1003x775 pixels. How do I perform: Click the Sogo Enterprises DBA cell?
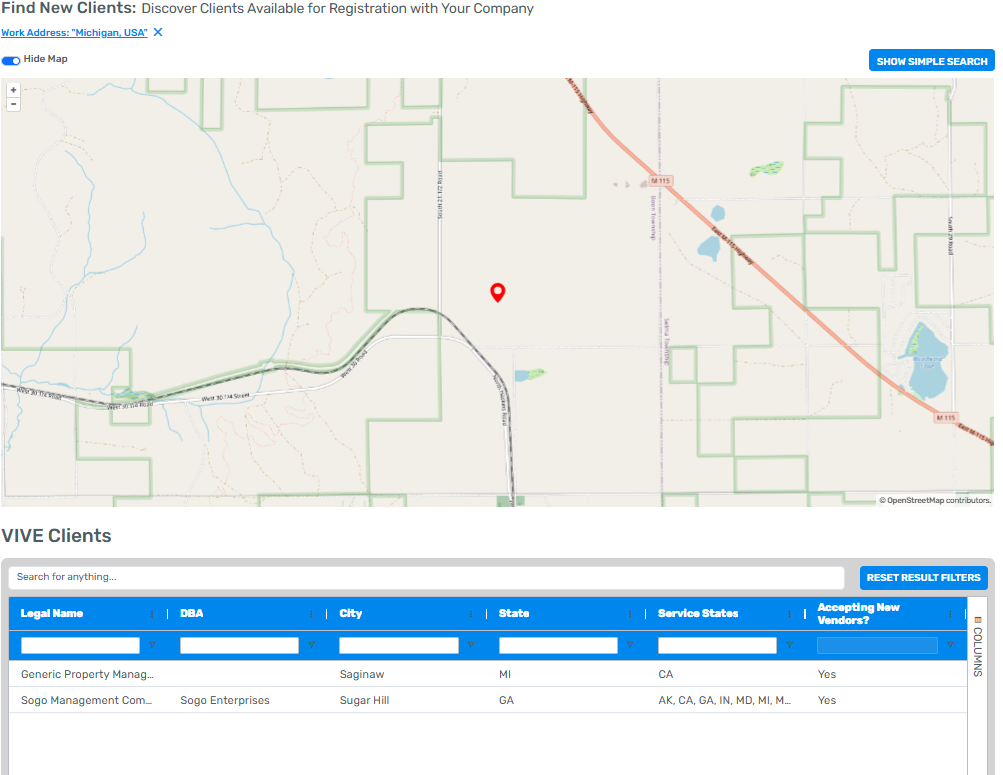pos(225,700)
